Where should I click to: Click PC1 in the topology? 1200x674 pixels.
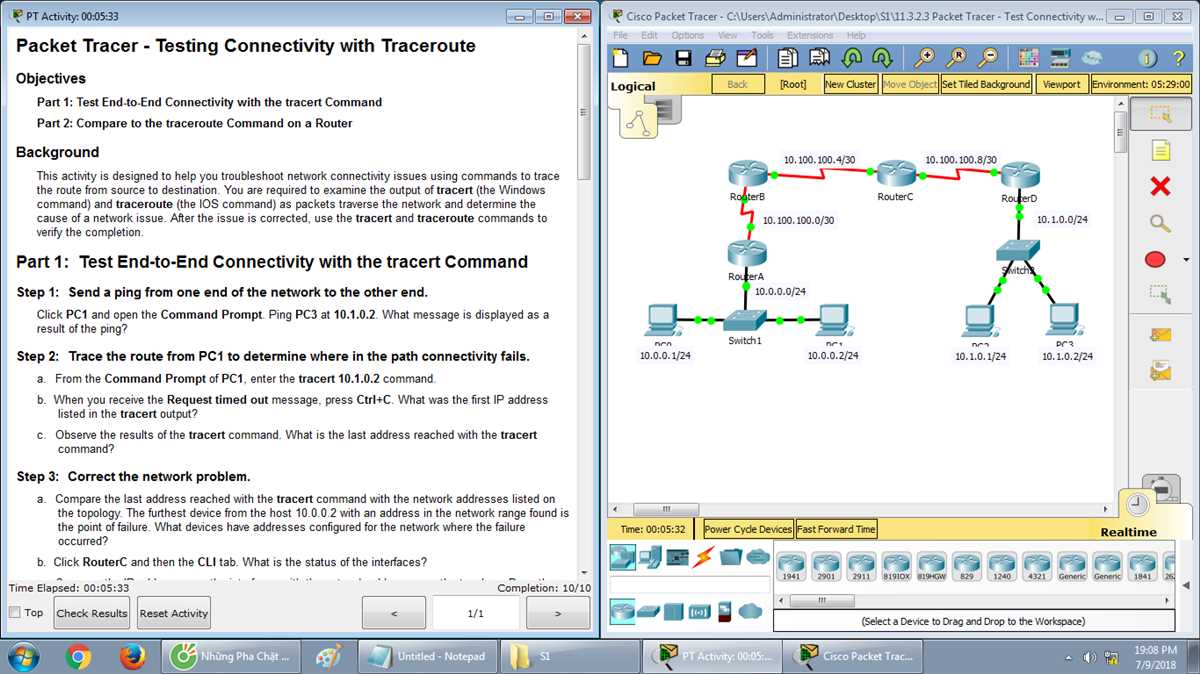pyautogui.click(x=833, y=320)
